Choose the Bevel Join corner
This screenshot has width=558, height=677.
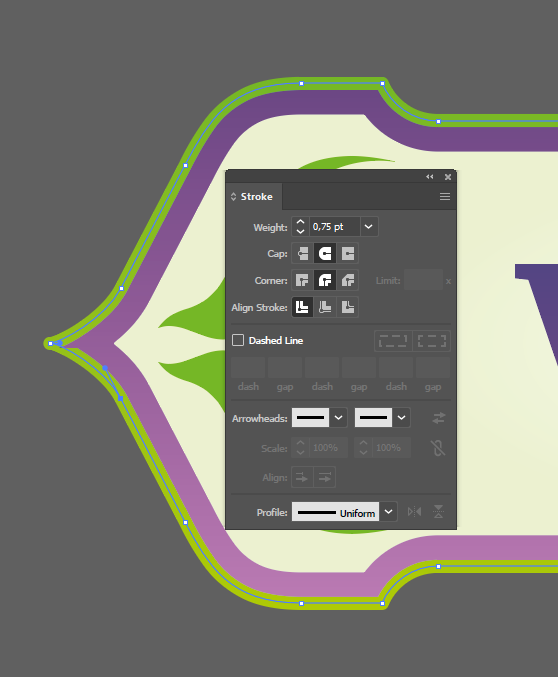348,281
